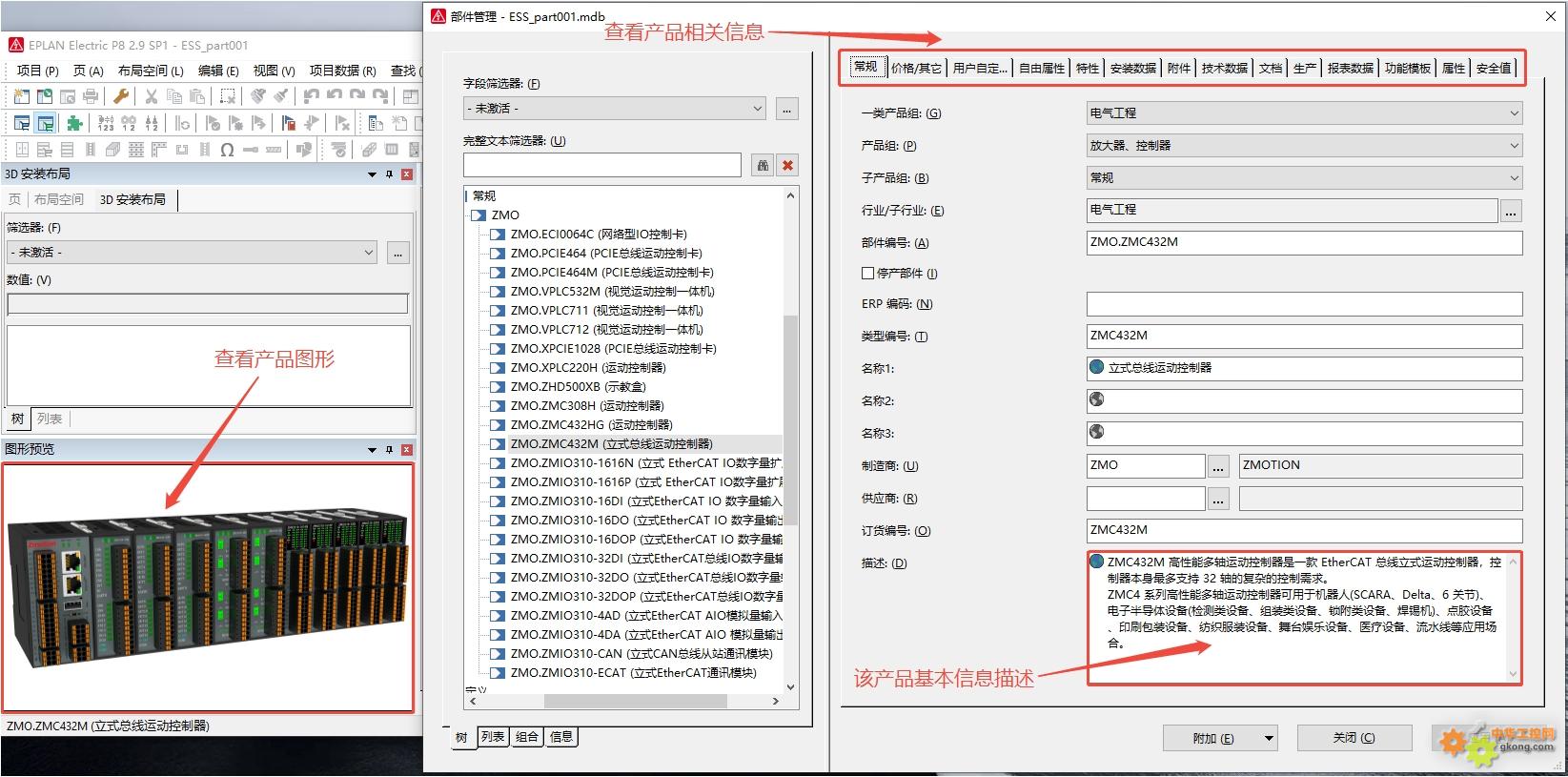
Task: Open the 附加 button dropdown arrow
Action: click(1269, 738)
